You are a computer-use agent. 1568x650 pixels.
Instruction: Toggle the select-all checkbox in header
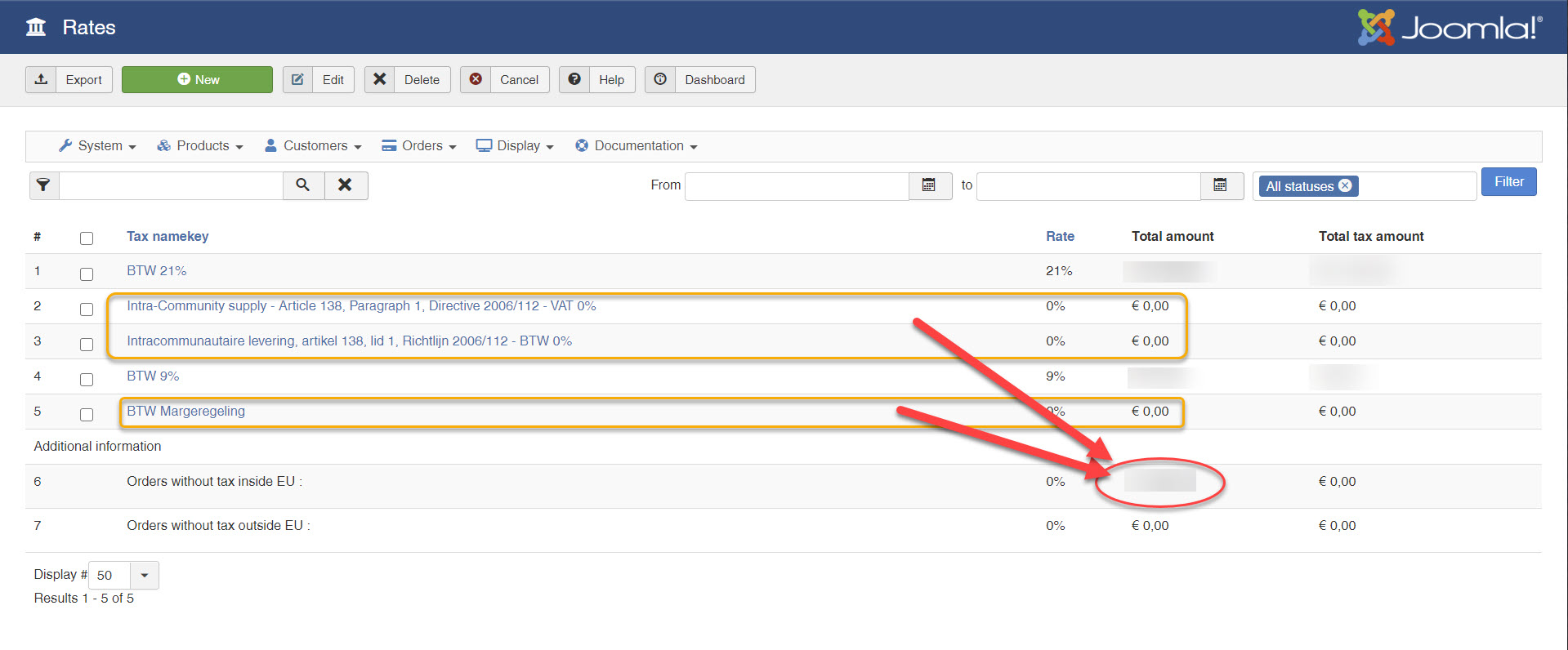pos(87,238)
